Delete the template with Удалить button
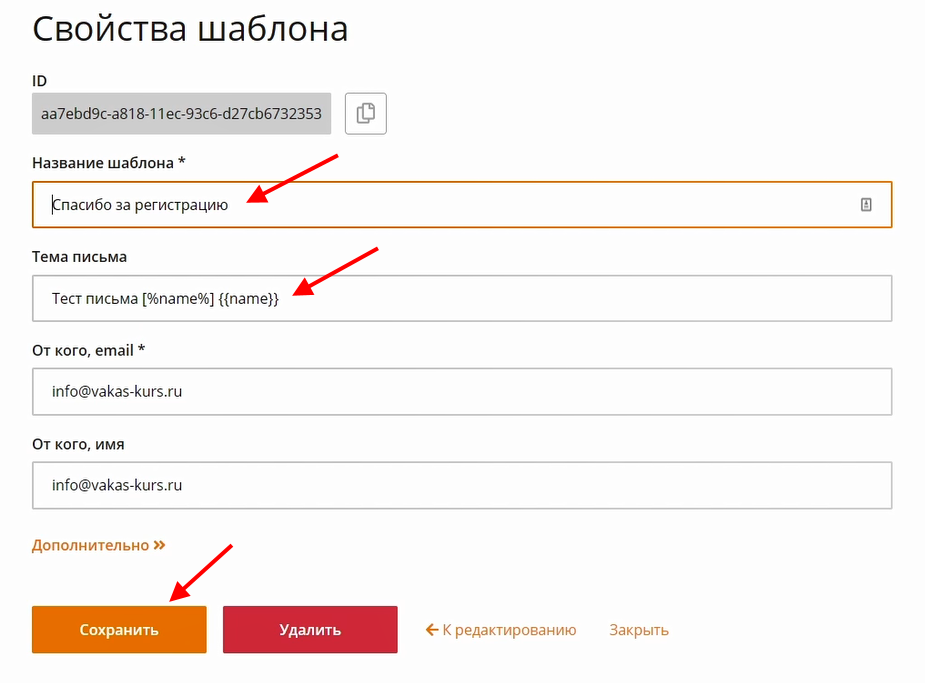The width and height of the screenshot is (925, 683). 310,630
